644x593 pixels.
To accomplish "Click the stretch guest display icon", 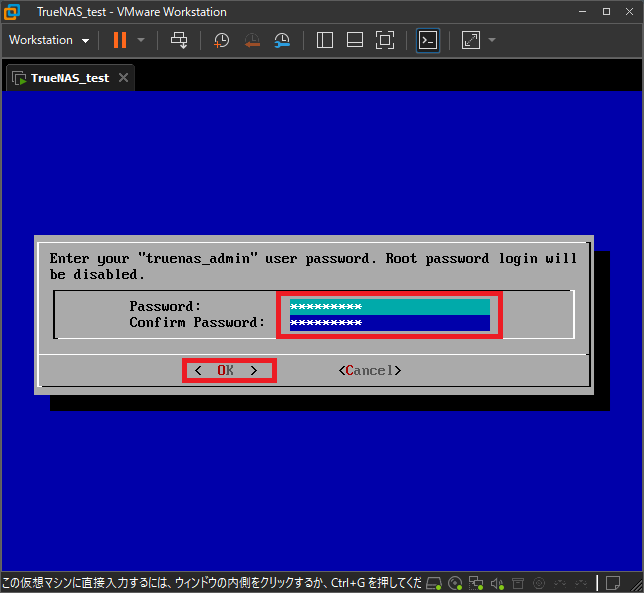I will pyautogui.click(x=471, y=40).
